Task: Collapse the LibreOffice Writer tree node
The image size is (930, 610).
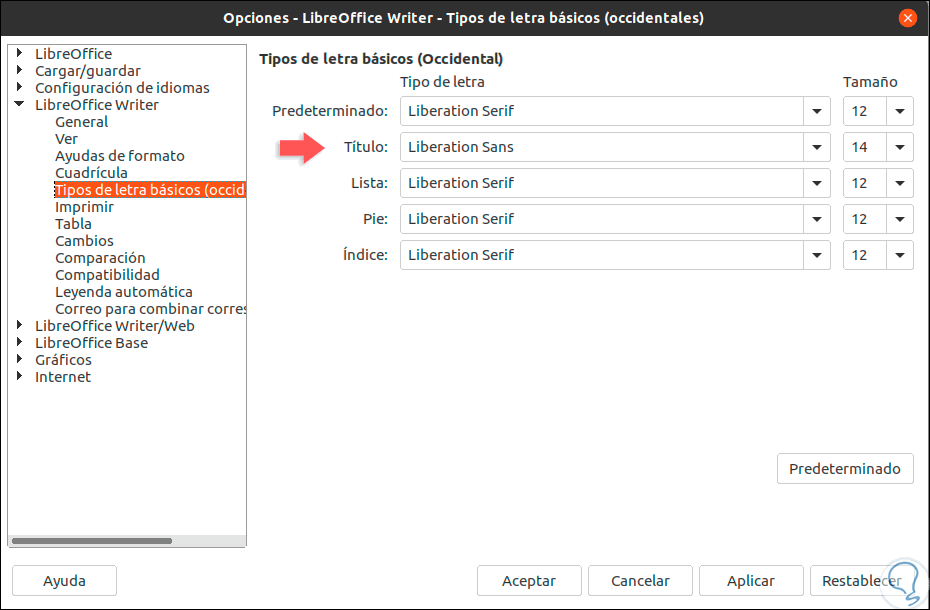Action: [20, 104]
